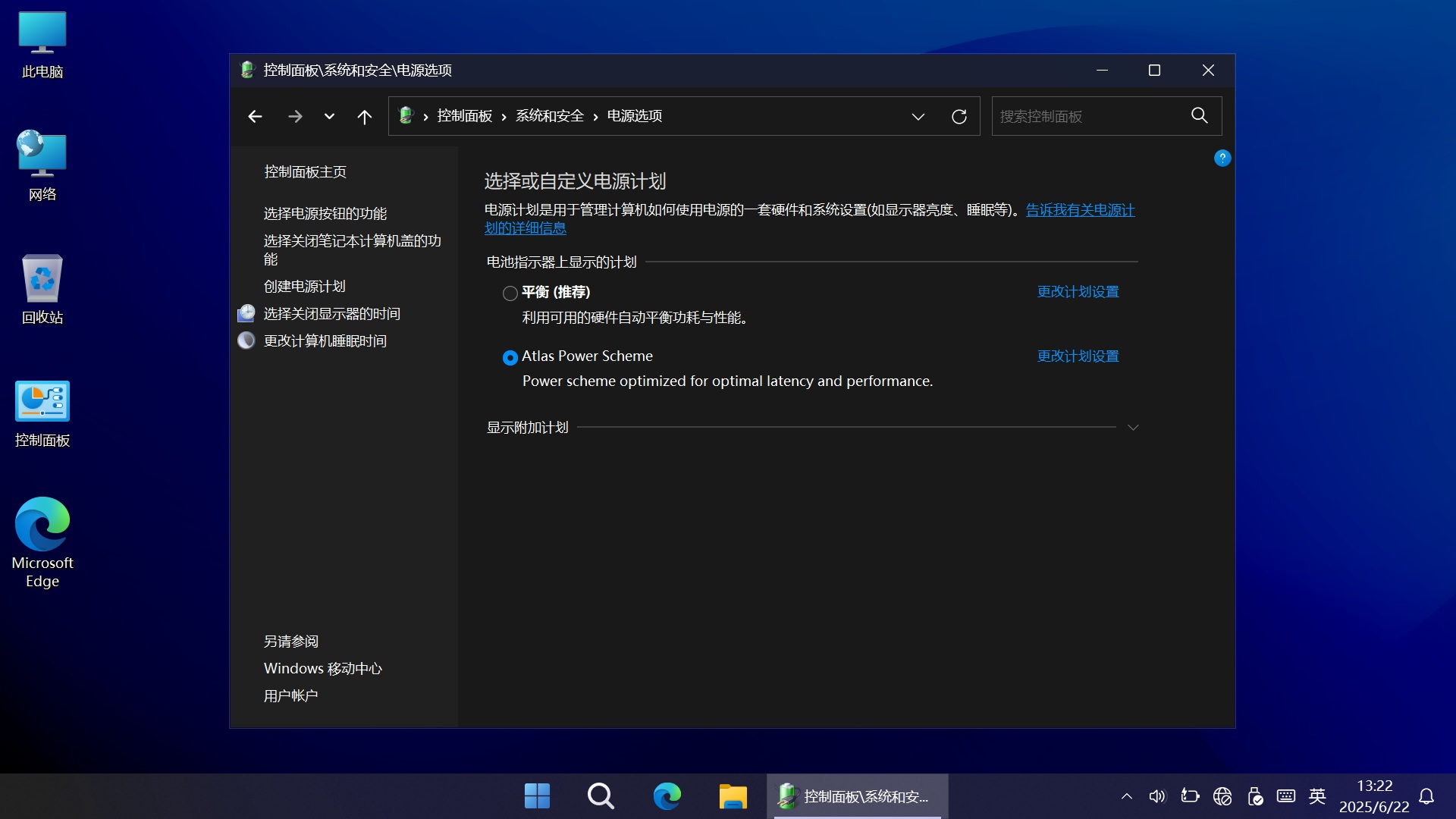Select the 平衡 (推荐) power plan

(x=510, y=293)
